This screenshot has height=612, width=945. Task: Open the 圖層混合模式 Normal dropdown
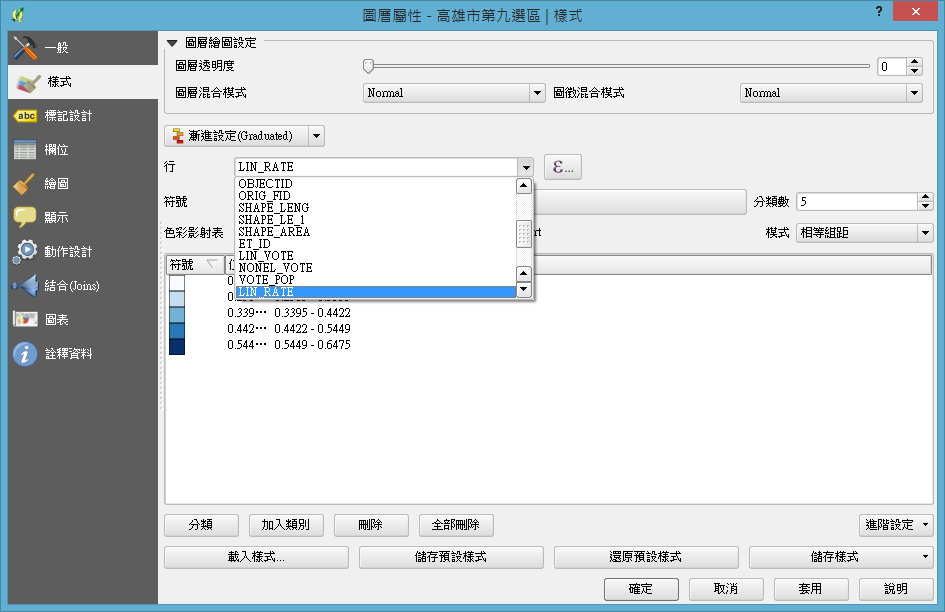(453, 93)
